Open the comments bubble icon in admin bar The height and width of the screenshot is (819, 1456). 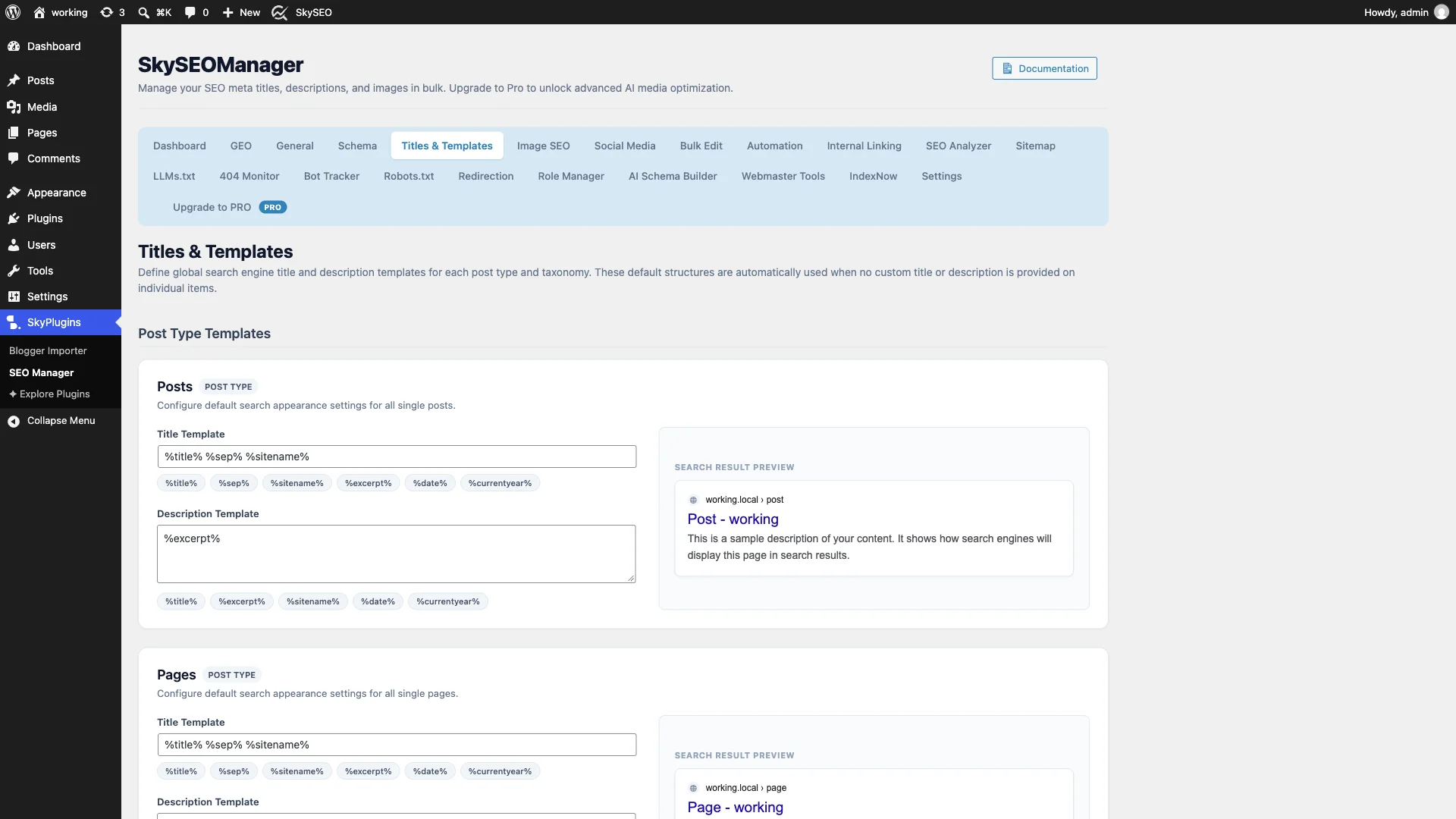190,12
